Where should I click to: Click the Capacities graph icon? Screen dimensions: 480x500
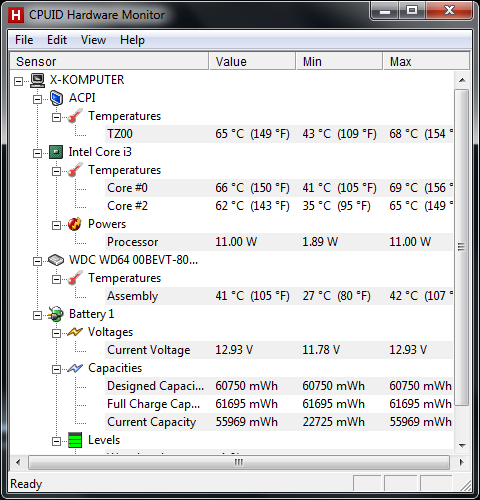[75, 368]
